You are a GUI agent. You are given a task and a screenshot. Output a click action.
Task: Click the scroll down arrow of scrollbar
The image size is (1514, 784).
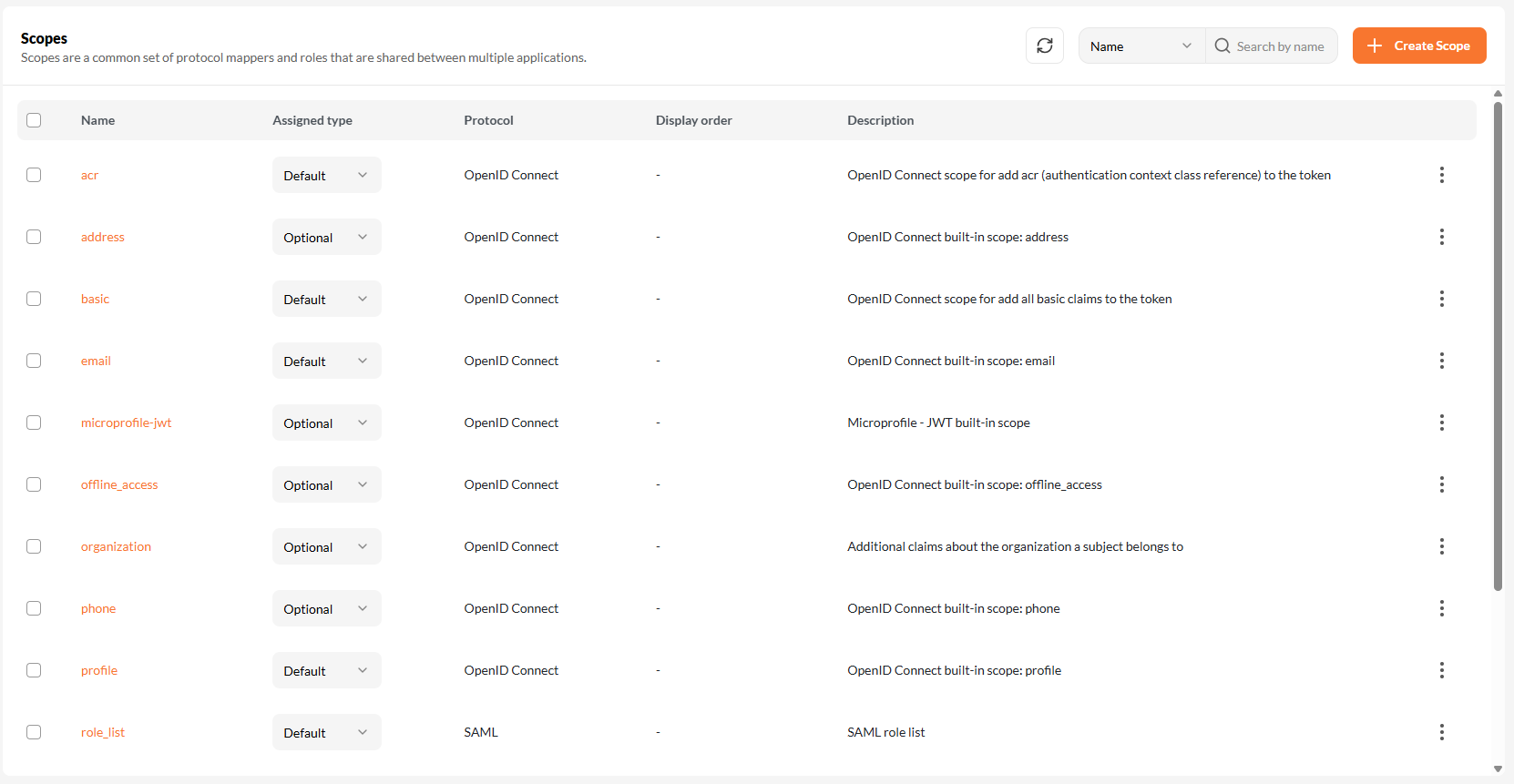click(1498, 769)
